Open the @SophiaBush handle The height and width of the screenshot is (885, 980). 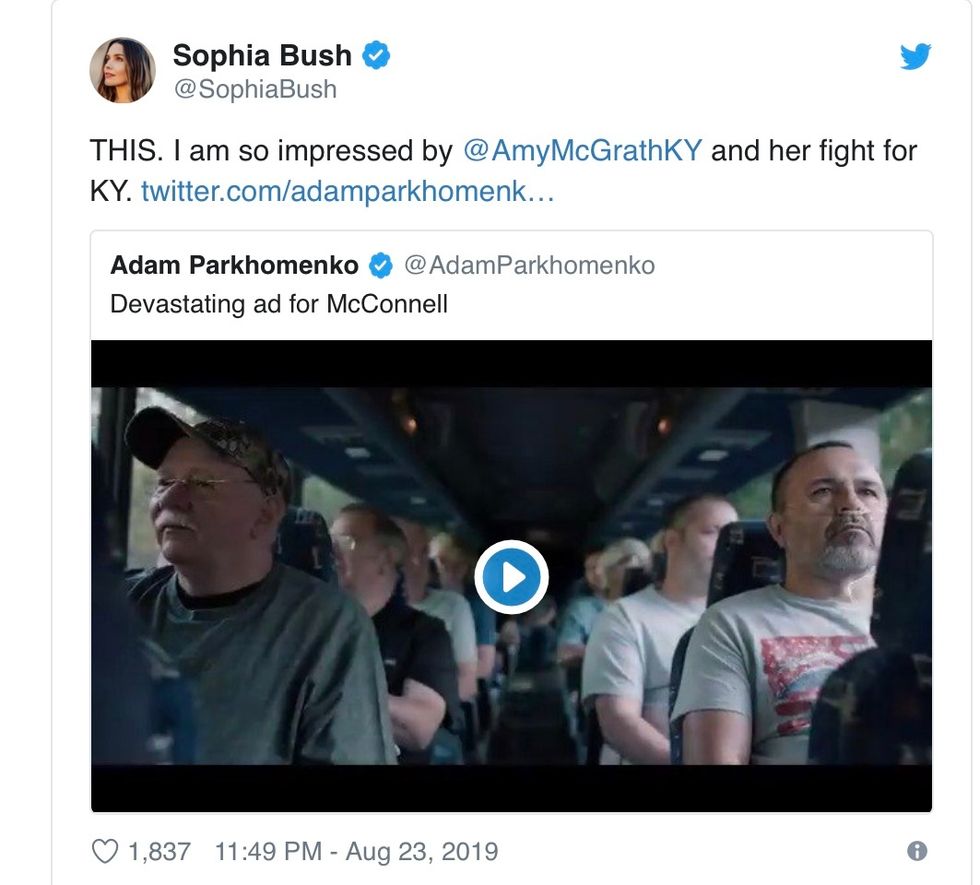click(x=255, y=89)
